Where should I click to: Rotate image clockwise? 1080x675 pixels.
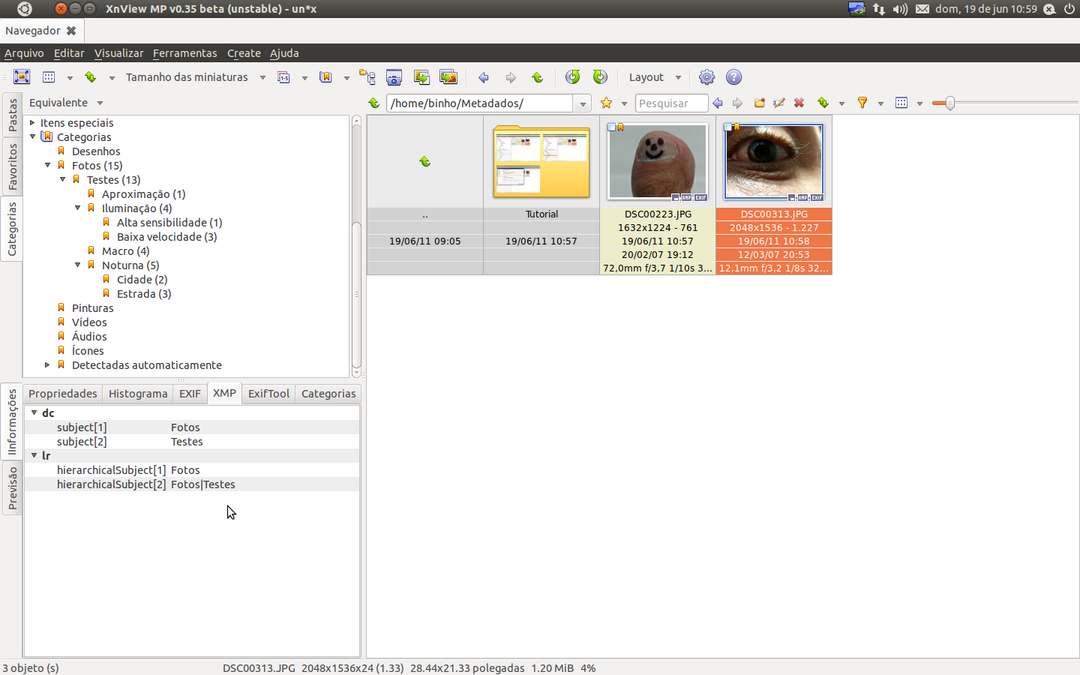point(601,77)
